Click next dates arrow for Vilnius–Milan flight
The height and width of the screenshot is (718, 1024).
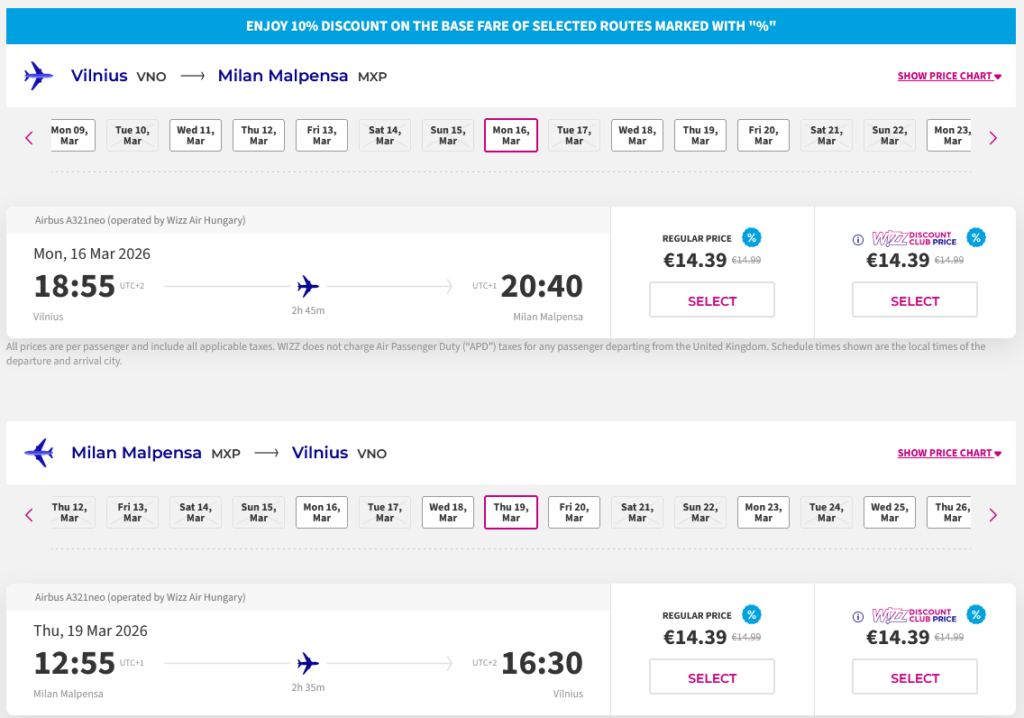pyautogui.click(x=993, y=138)
